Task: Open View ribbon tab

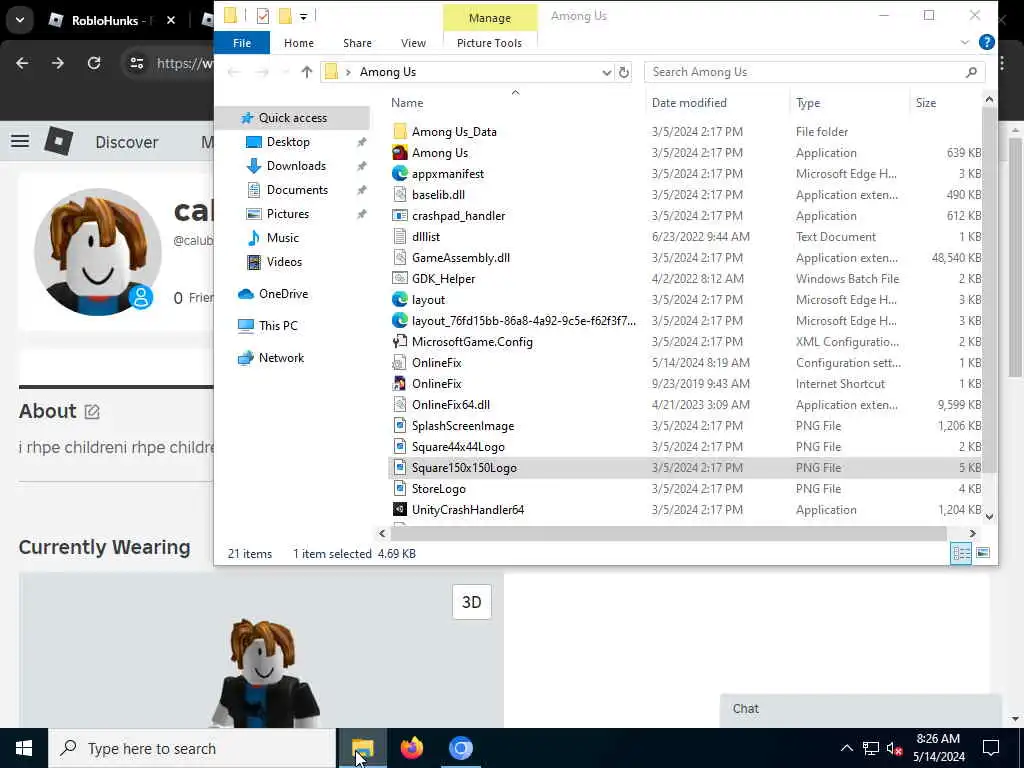Action: tap(413, 43)
